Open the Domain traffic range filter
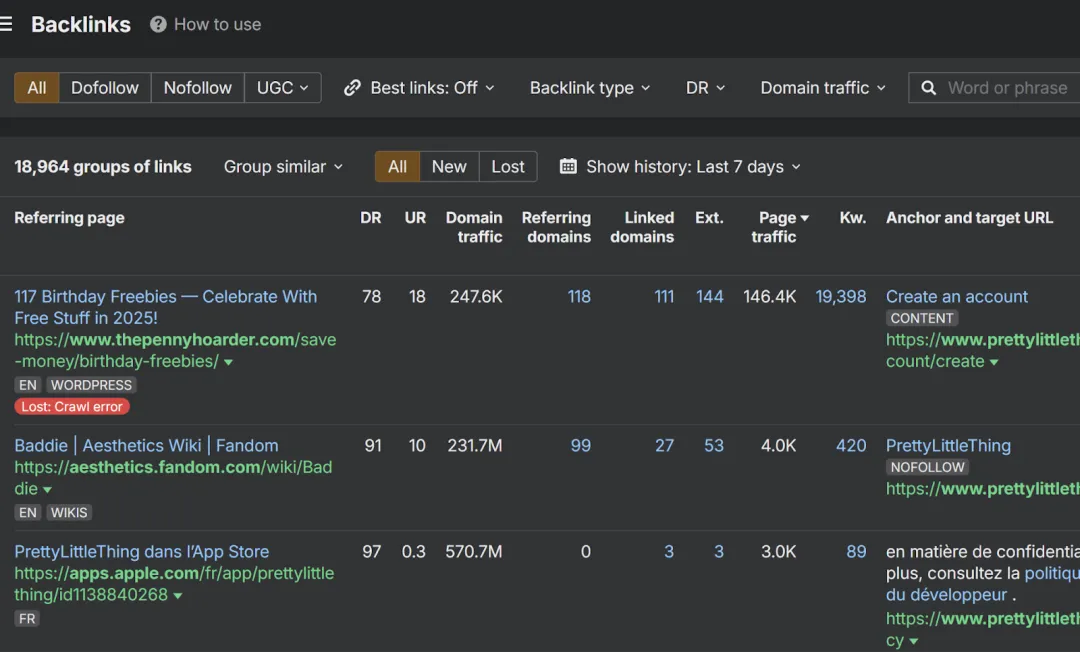The width and height of the screenshot is (1080, 652). [822, 88]
